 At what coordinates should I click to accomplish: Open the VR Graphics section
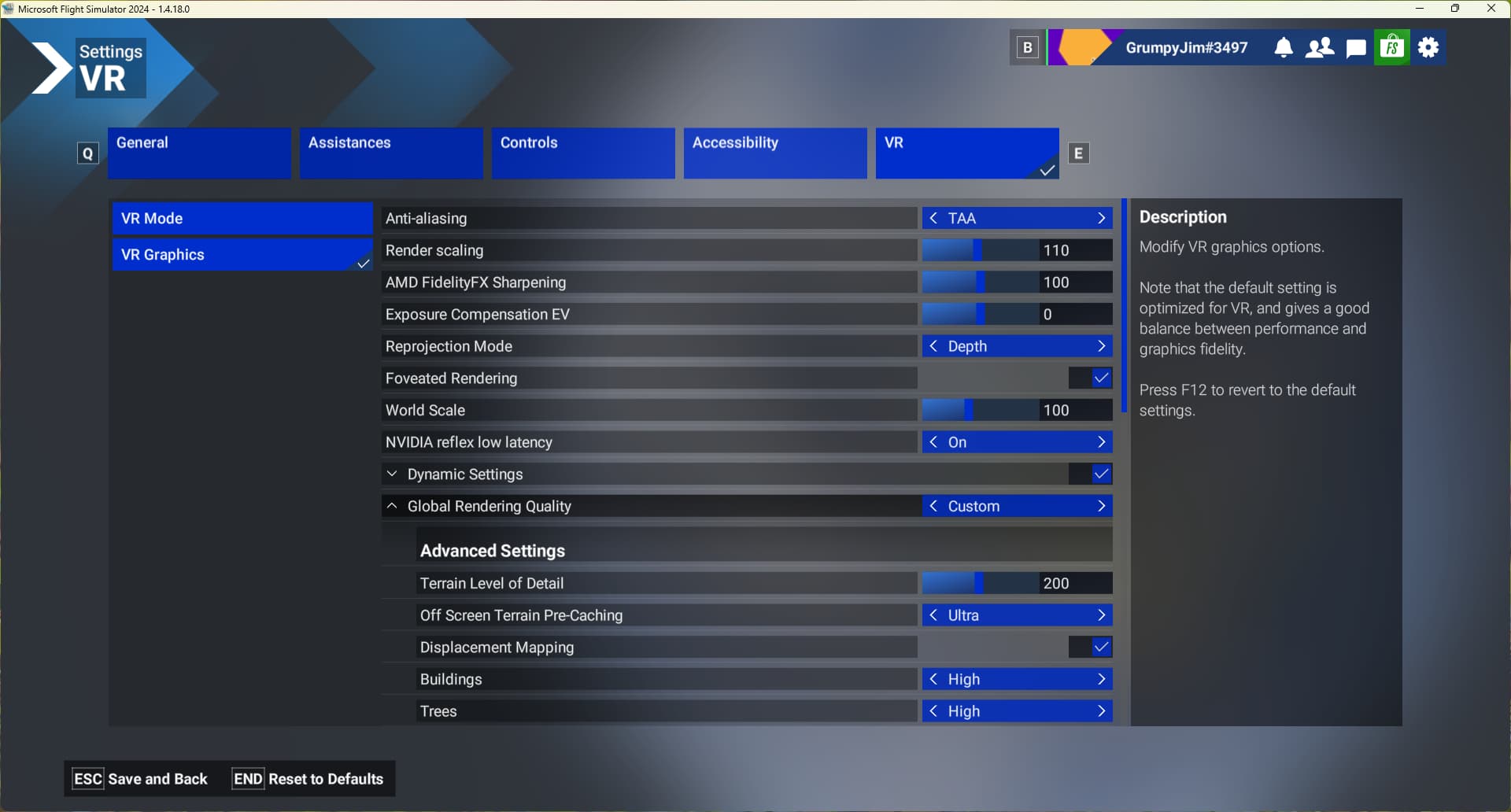point(242,255)
